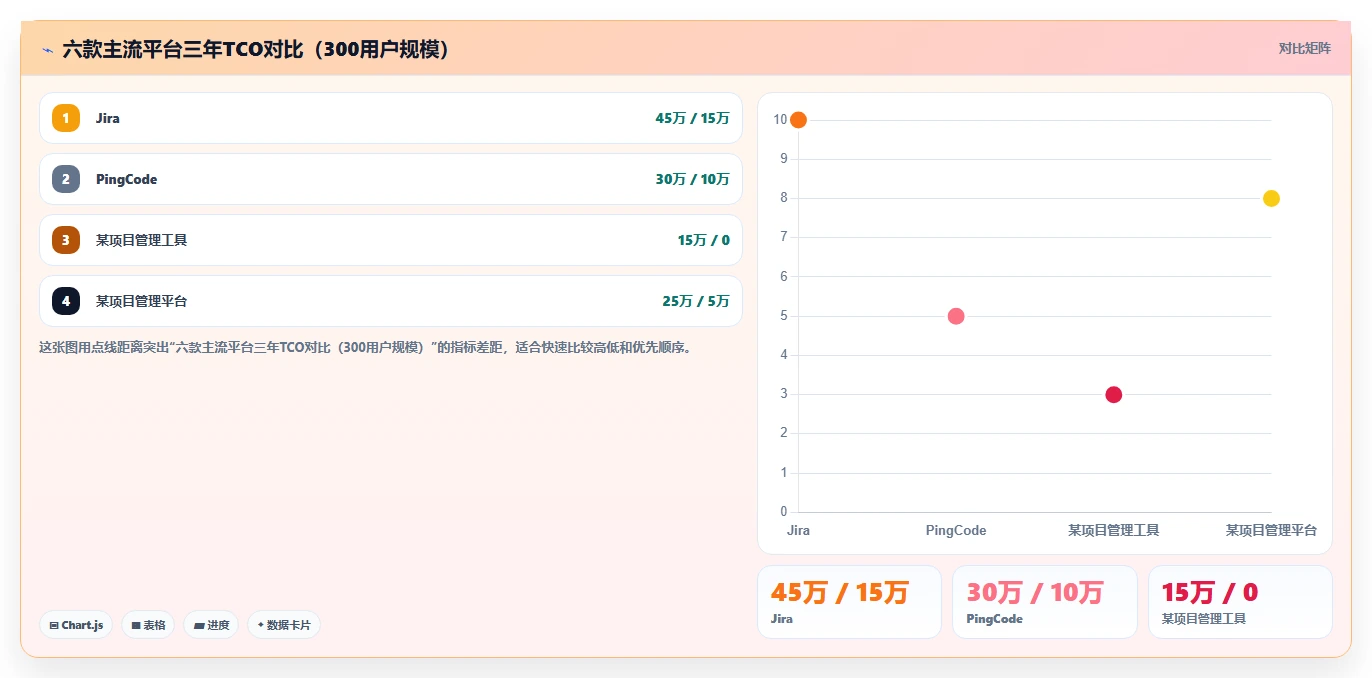
Task: Click the pink PingCode data point
Action: (x=956, y=316)
